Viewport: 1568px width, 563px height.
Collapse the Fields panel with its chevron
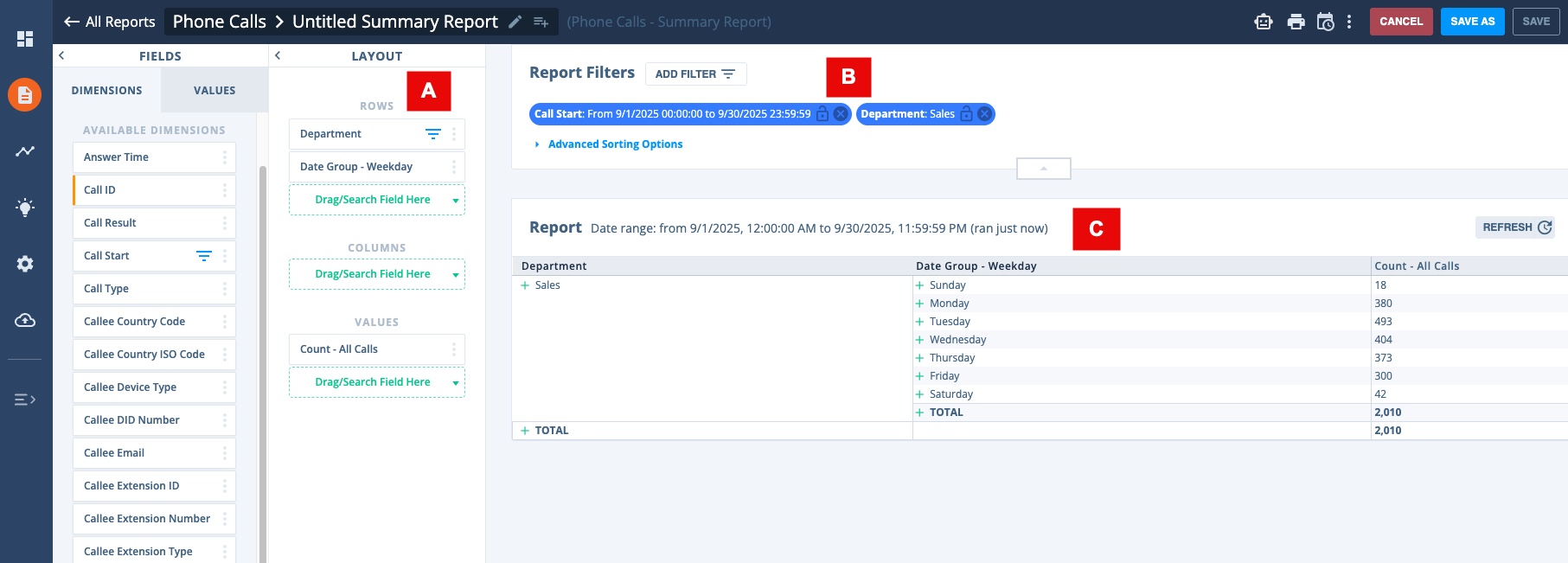(61, 55)
